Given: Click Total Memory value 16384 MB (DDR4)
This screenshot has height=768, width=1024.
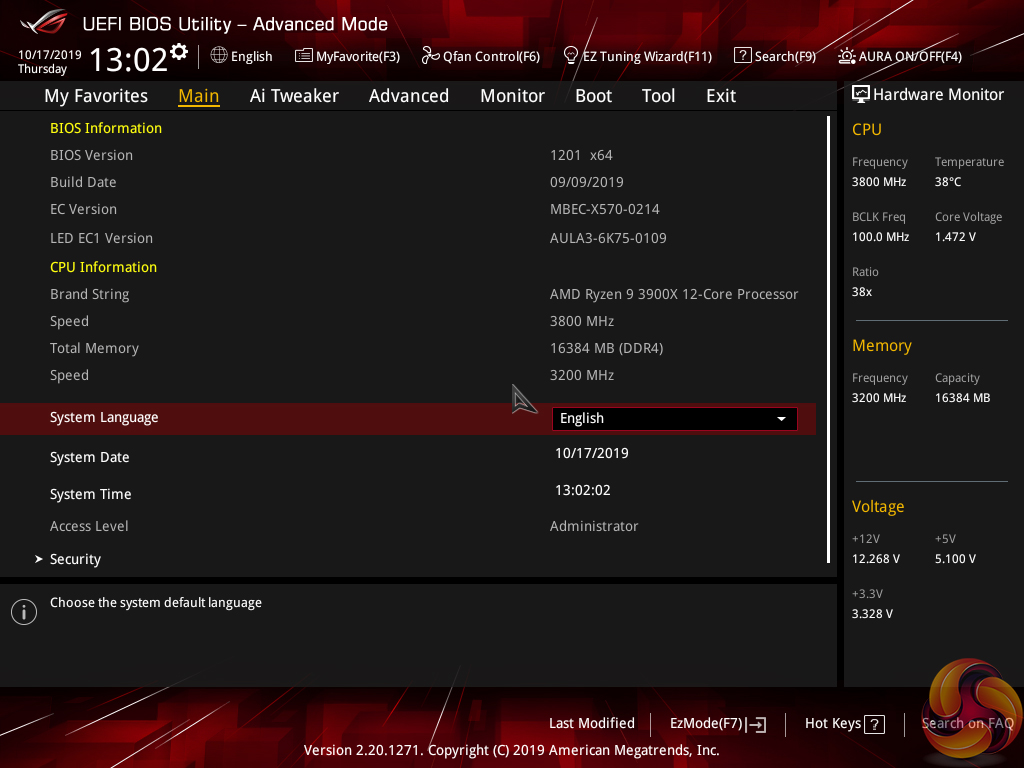Looking at the screenshot, I should pyautogui.click(x=607, y=348).
